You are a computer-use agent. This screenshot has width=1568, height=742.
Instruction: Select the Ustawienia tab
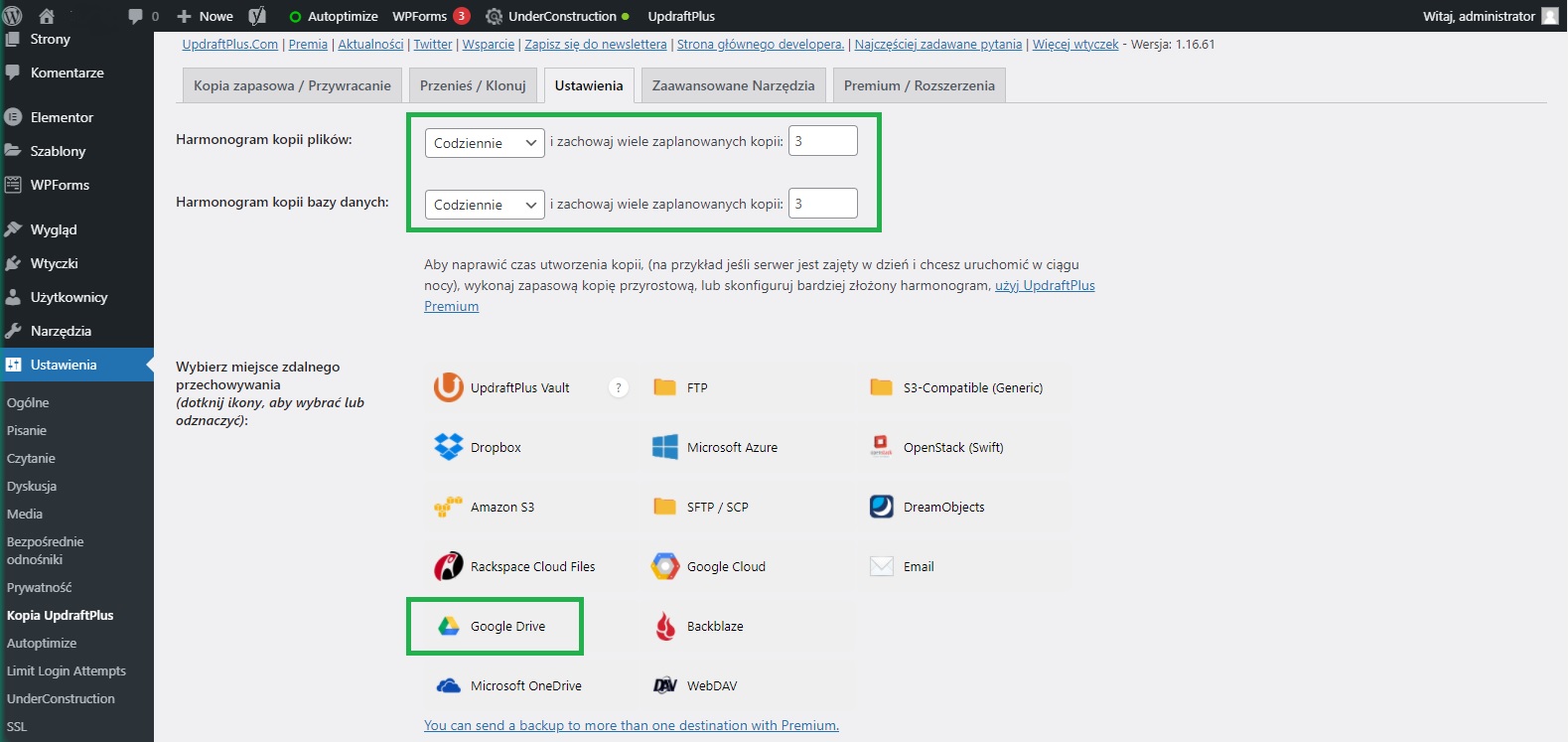pos(589,85)
